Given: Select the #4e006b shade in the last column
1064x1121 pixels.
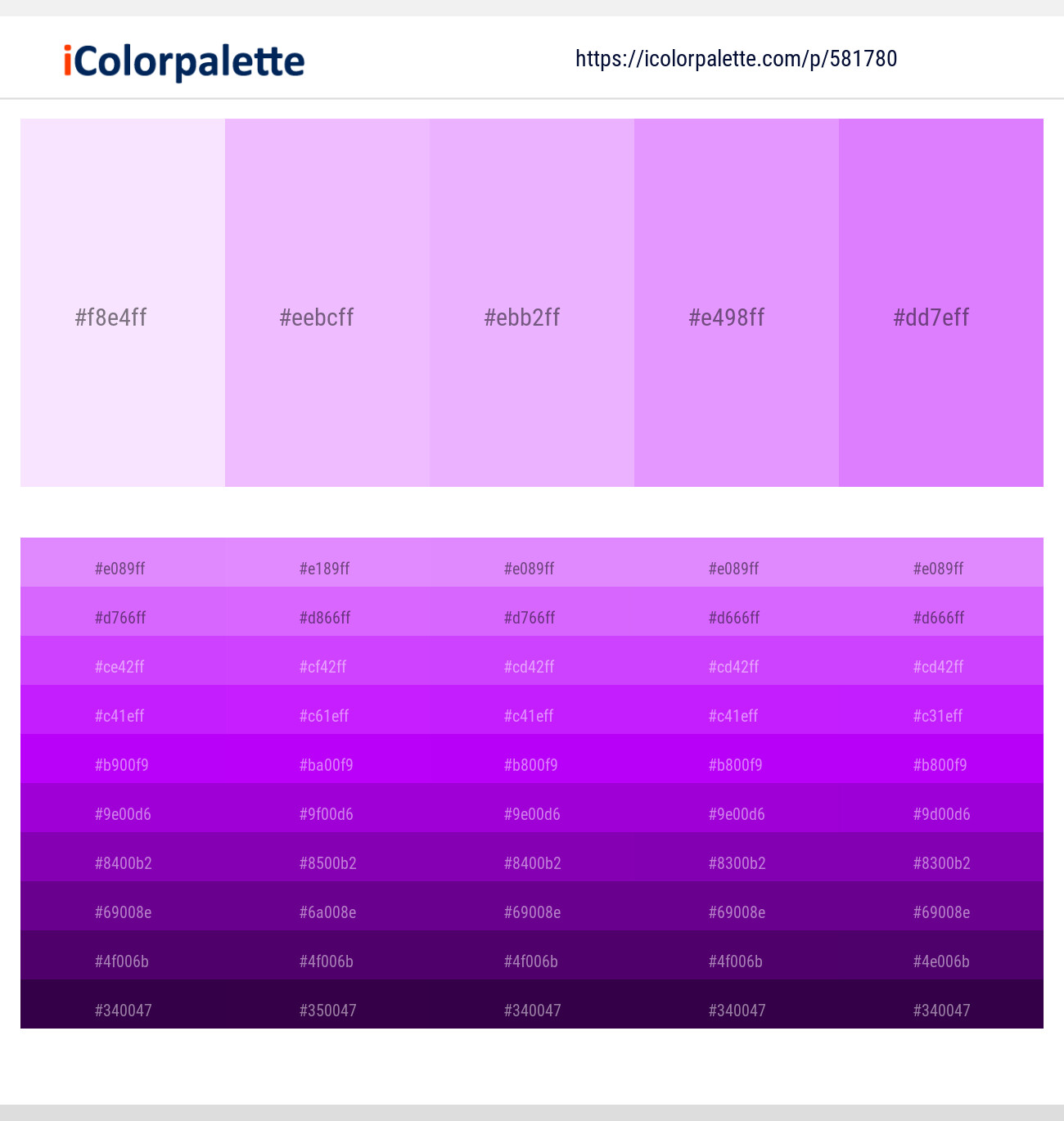Looking at the screenshot, I should [941, 961].
